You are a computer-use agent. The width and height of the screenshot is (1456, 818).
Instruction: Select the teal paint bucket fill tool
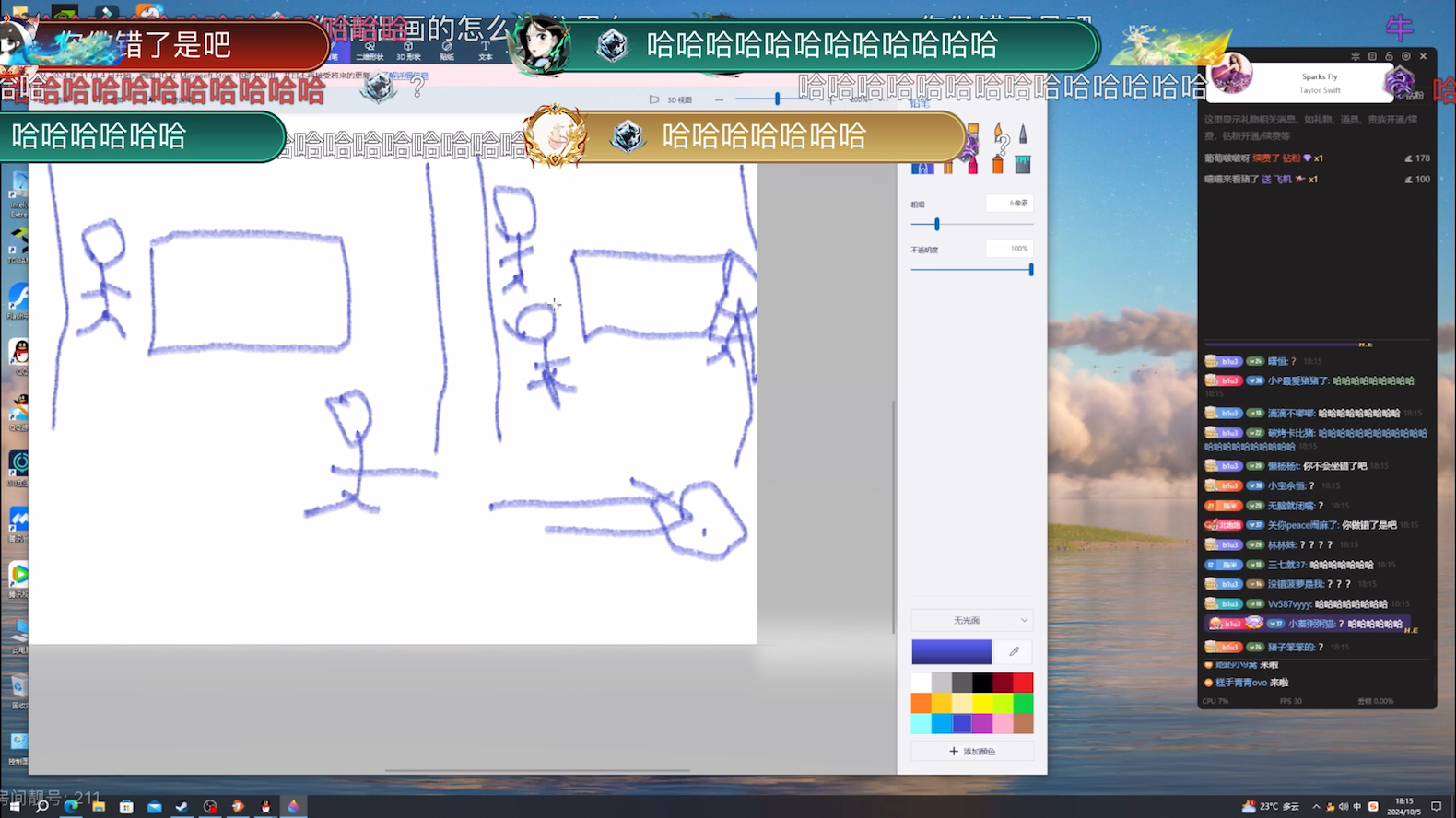[x=1023, y=165]
